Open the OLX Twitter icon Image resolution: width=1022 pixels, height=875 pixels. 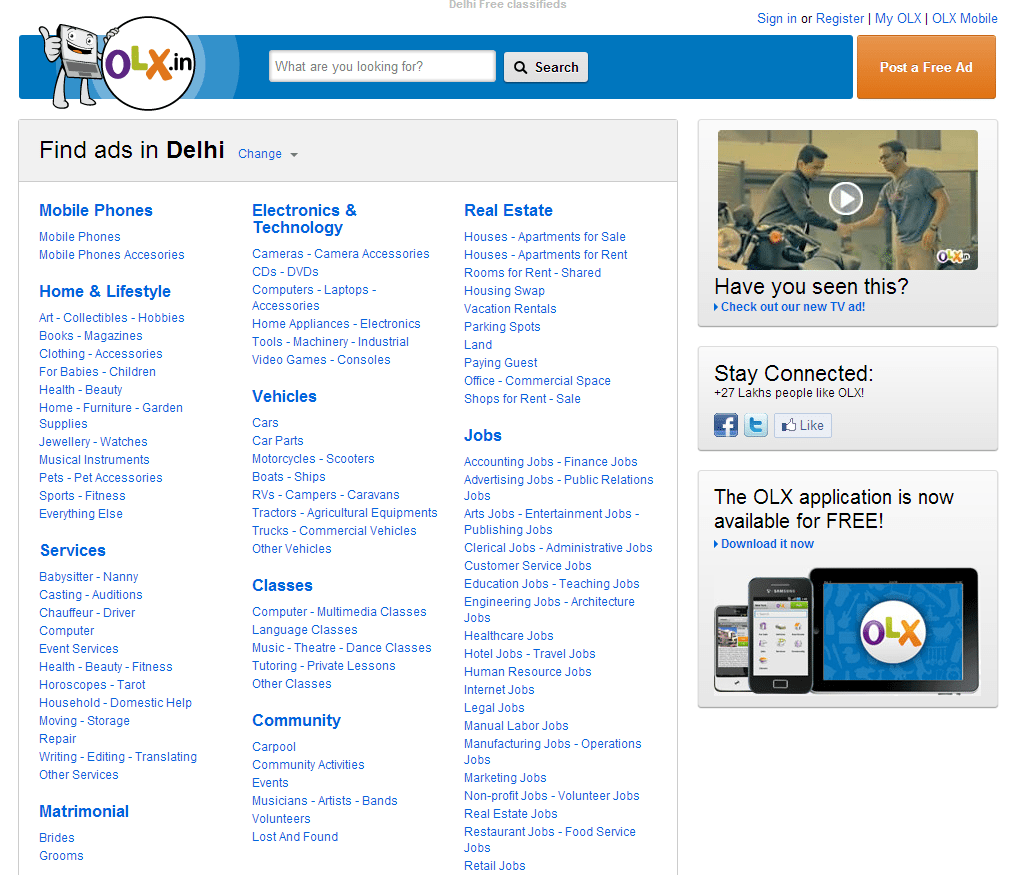tap(756, 425)
